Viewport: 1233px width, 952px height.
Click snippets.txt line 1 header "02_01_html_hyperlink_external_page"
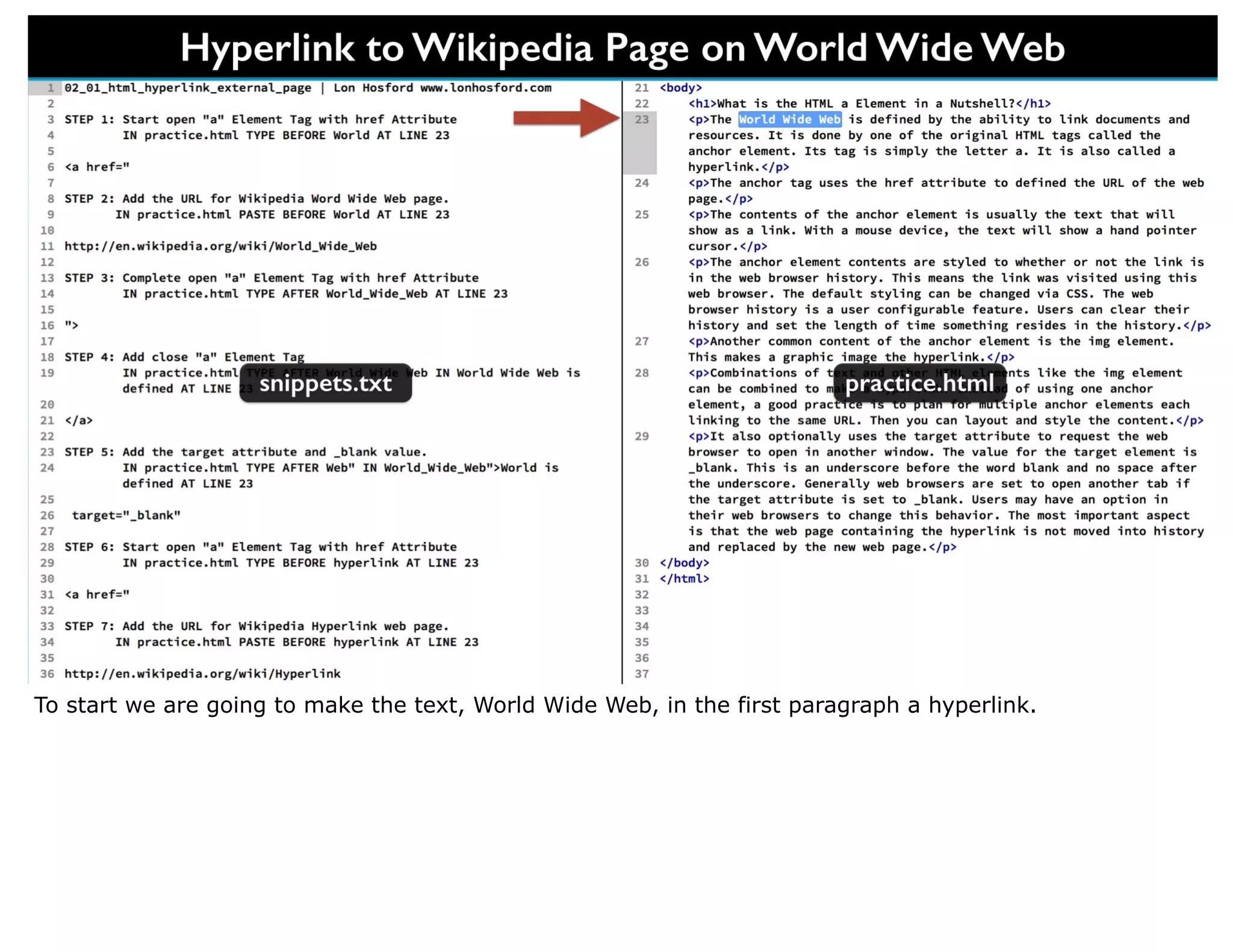pos(188,88)
